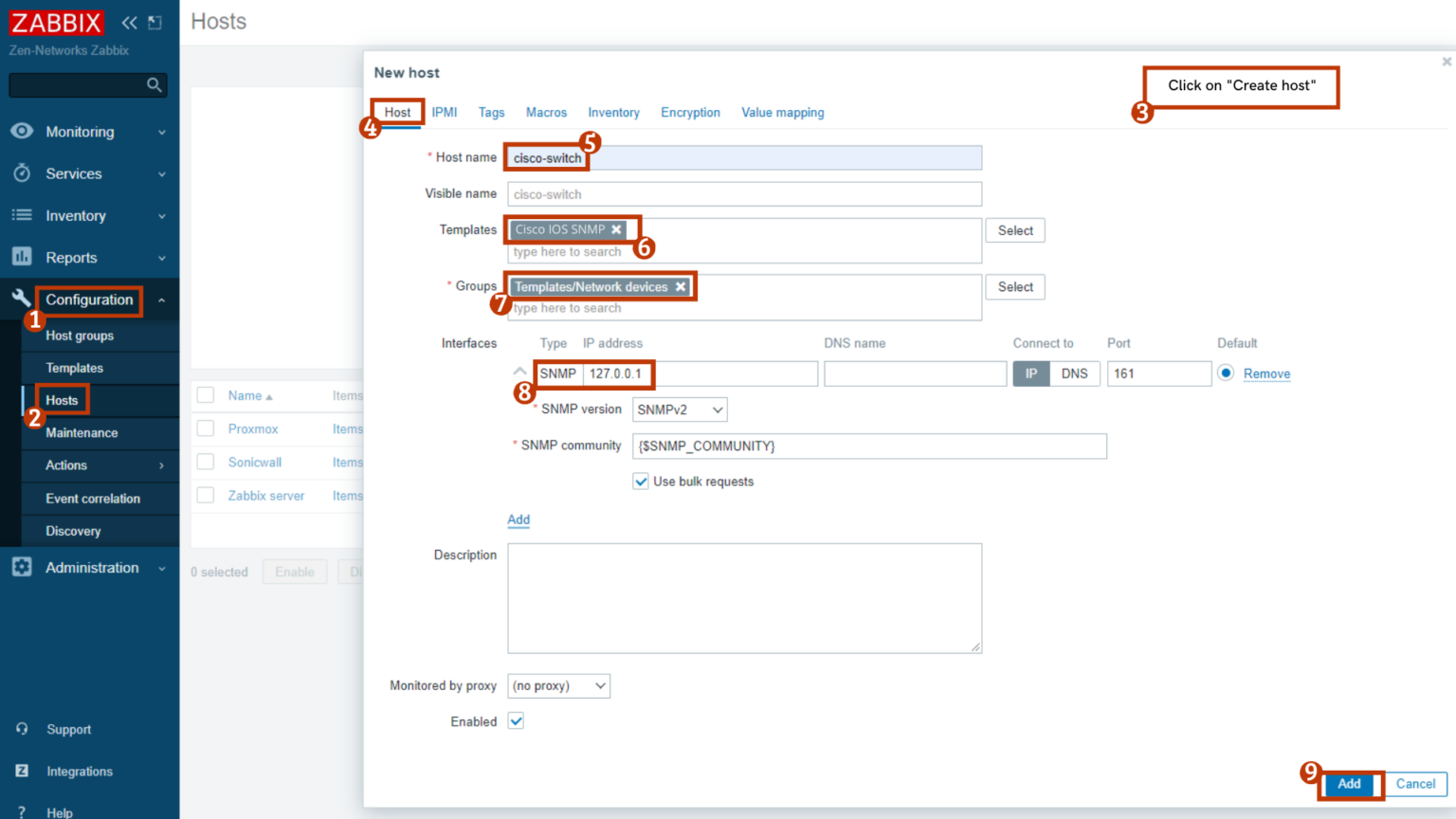
Task: Collapse the SNMP interface with its chevron
Action: click(x=519, y=372)
